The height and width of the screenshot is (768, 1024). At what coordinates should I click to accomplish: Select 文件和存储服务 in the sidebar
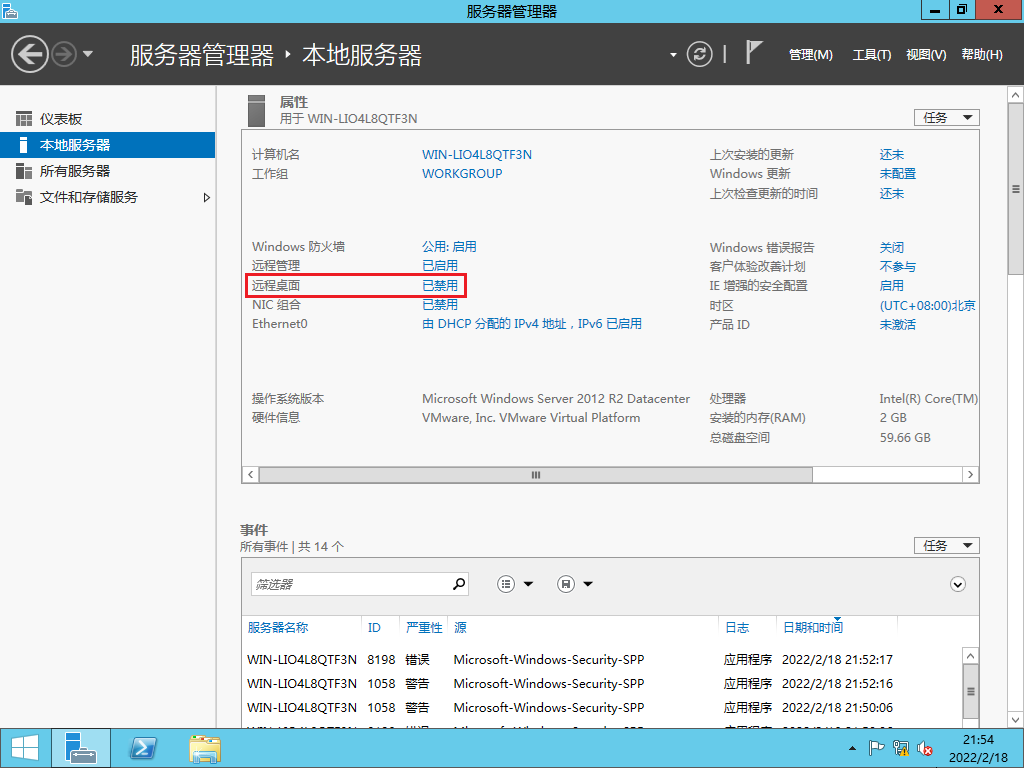tap(108, 197)
